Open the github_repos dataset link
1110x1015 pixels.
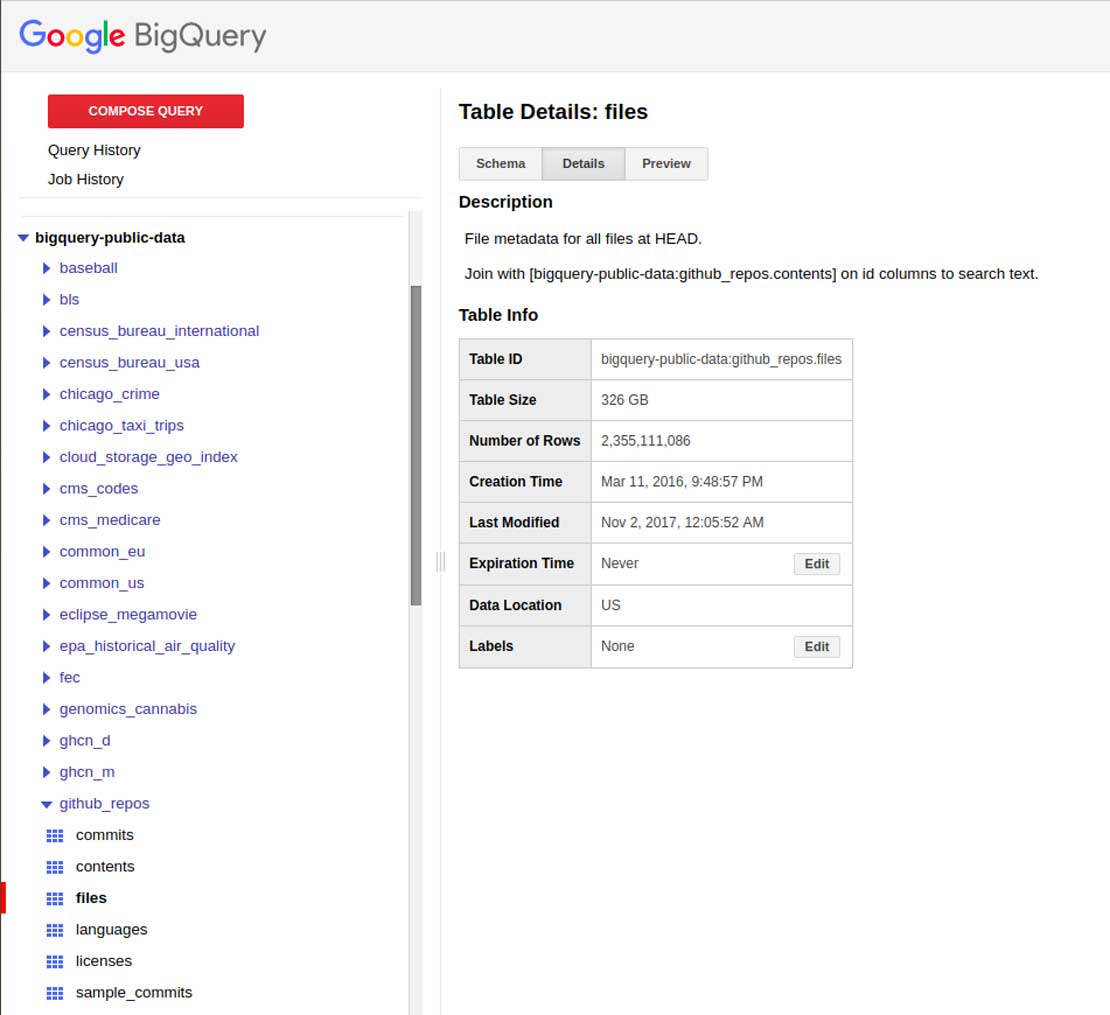[x=105, y=804]
